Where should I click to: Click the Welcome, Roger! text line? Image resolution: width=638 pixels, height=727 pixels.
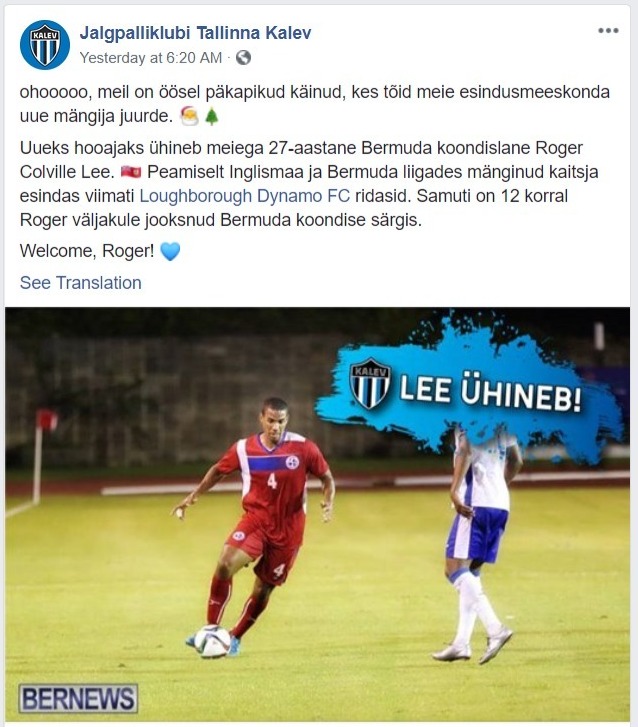[x=87, y=251]
